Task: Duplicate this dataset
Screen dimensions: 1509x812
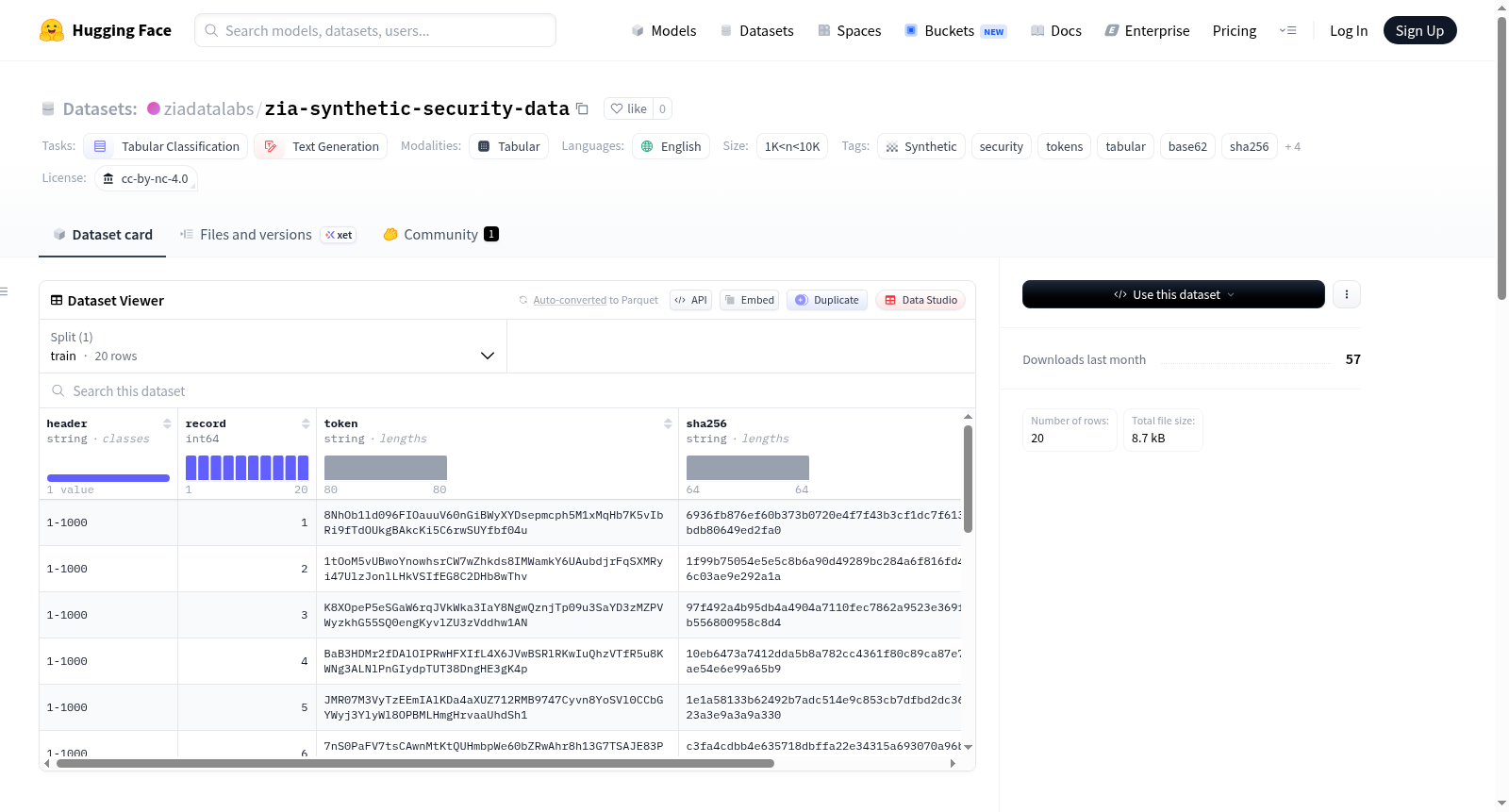Action: click(x=827, y=300)
